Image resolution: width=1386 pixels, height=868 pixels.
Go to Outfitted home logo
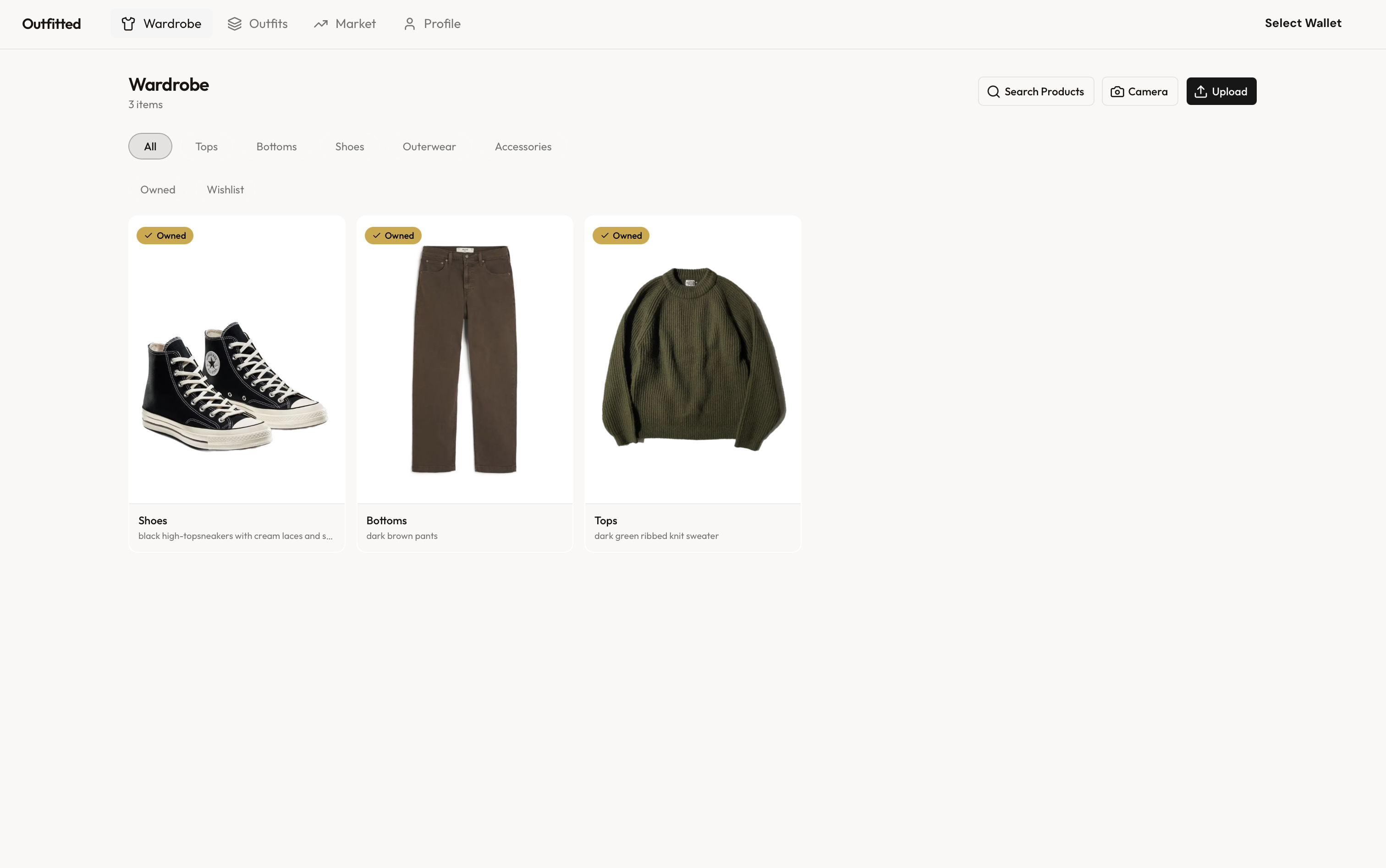point(52,23)
